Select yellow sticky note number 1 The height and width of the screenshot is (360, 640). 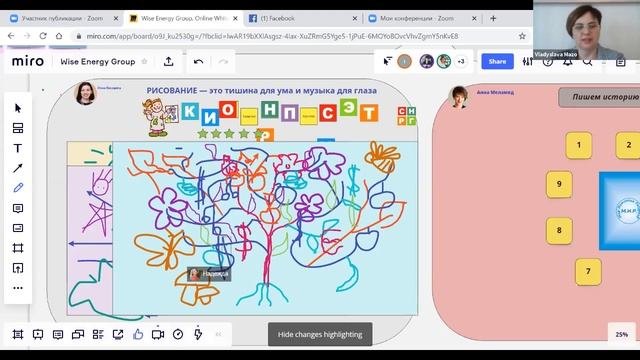point(579,145)
